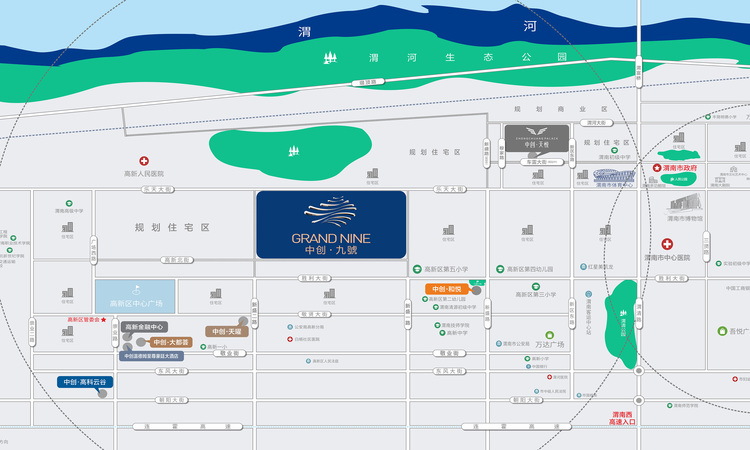Click the 车雷大街 road label
This screenshot has width=750, height=450.
click(542, 162)
